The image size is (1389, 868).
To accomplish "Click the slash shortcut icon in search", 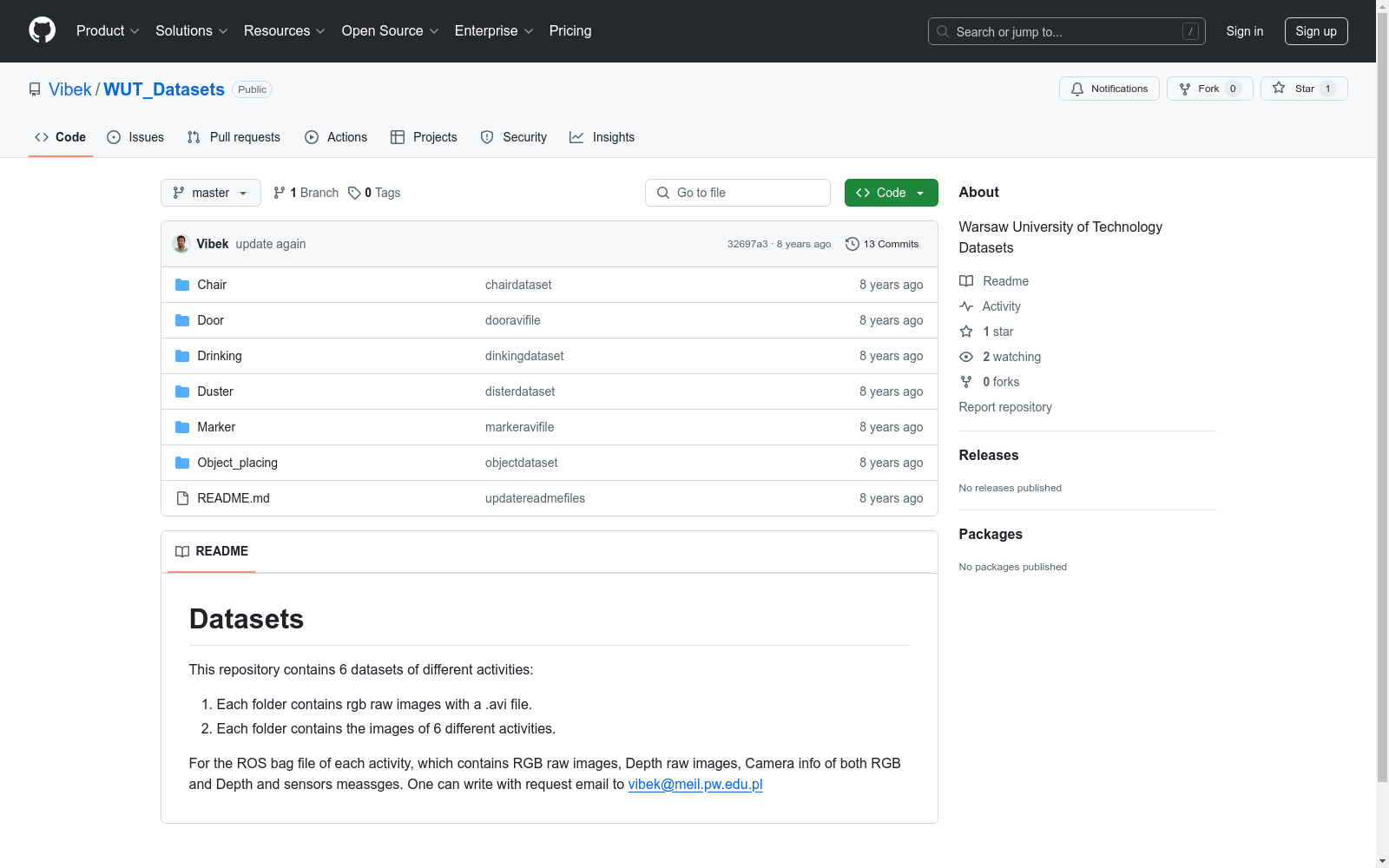I will tap(1190, 31).
